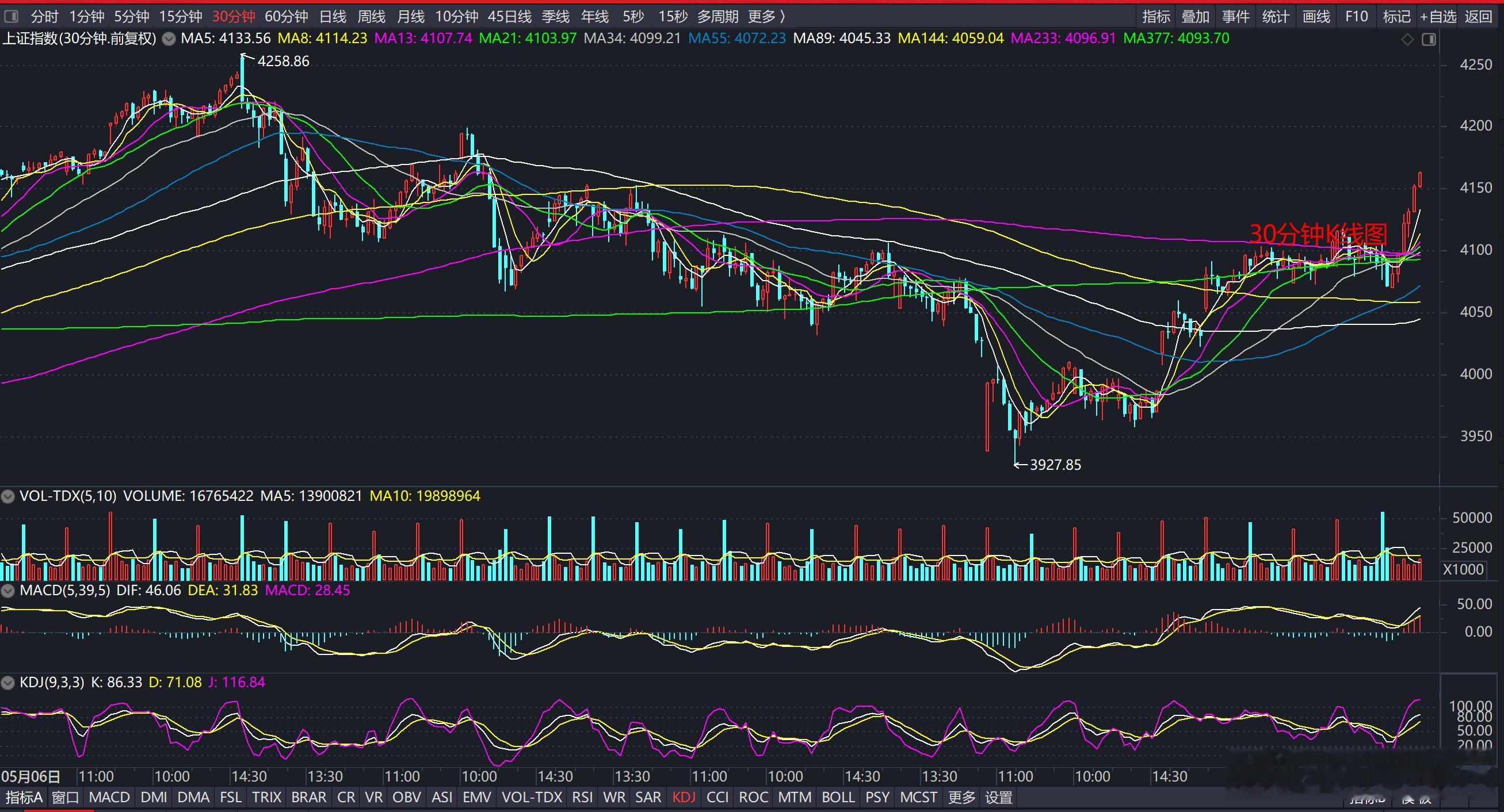Open the 叠加 overlay button
1504x812 pixels.
tap(1195, 16)
